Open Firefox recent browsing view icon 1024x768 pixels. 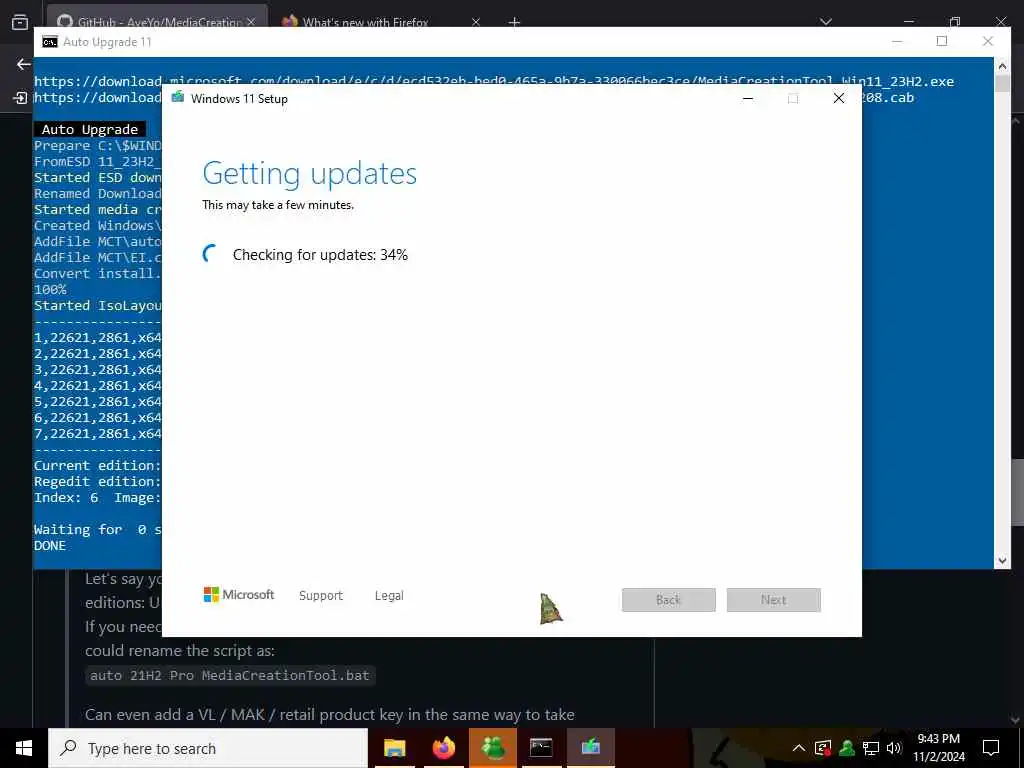point(20,22)
